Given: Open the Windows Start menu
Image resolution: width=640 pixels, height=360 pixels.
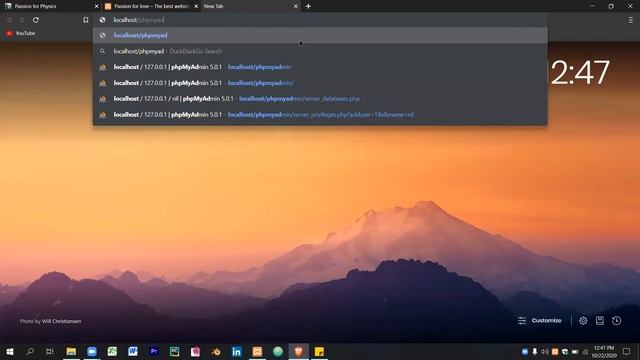Looking at the screenshot, I should click(9, 351).
